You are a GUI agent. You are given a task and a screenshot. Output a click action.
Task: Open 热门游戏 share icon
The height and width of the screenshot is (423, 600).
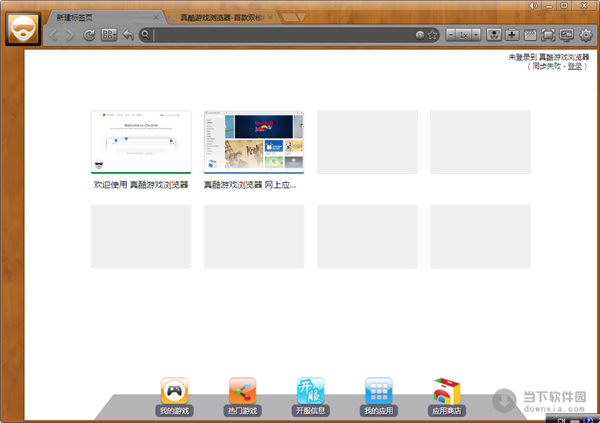(x=242, y=391)
